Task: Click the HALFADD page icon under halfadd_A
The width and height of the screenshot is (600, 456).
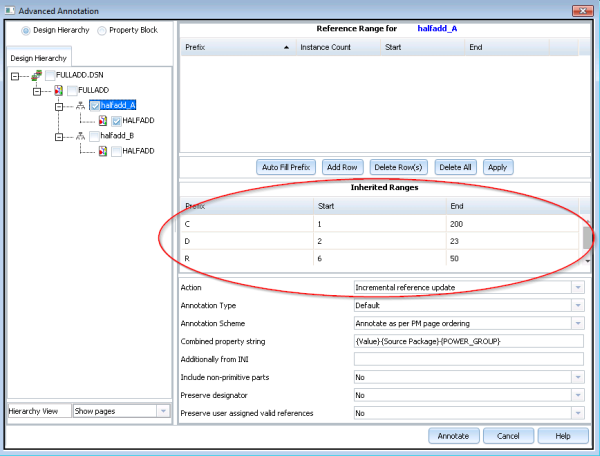Action: point(102,120)
